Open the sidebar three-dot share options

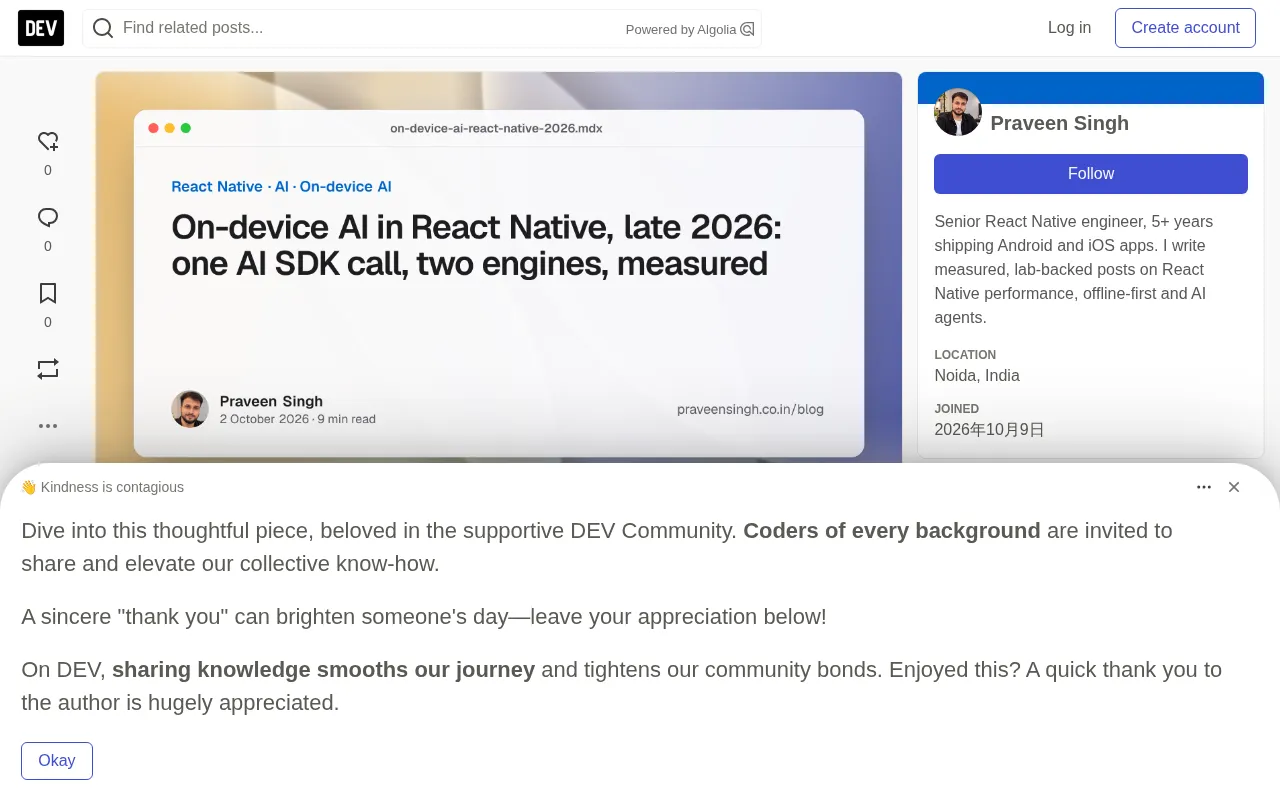(48, 425)
